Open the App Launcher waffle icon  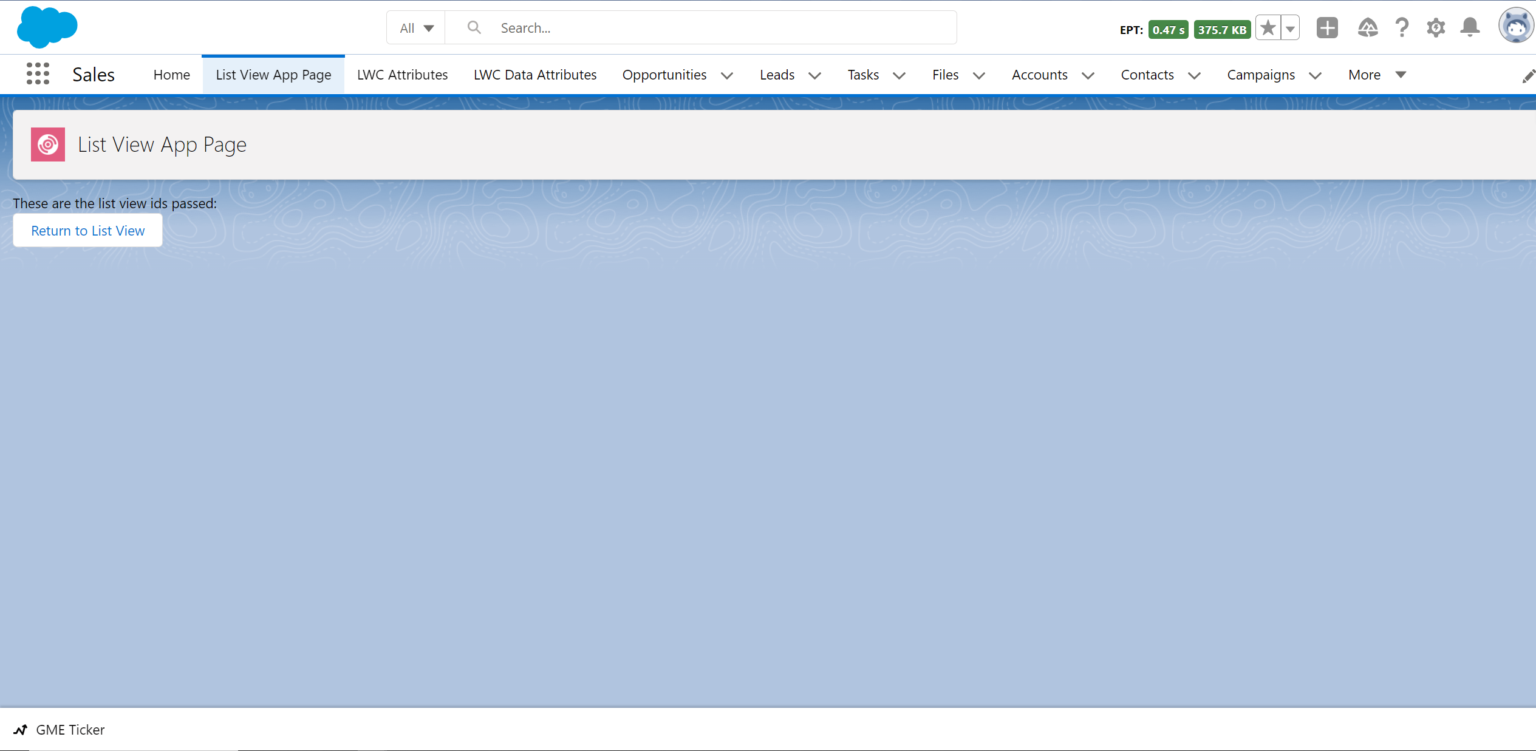point(38,73)
